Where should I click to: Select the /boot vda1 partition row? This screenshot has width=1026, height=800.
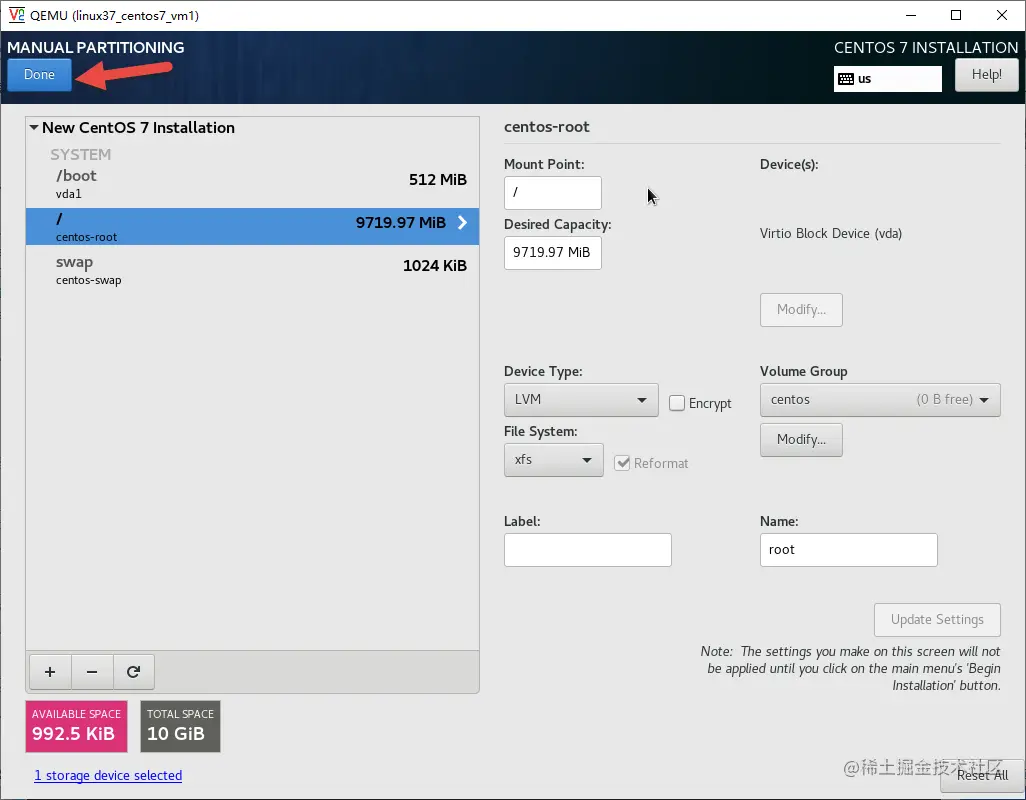pyautogui.click(x=252, y=184)
